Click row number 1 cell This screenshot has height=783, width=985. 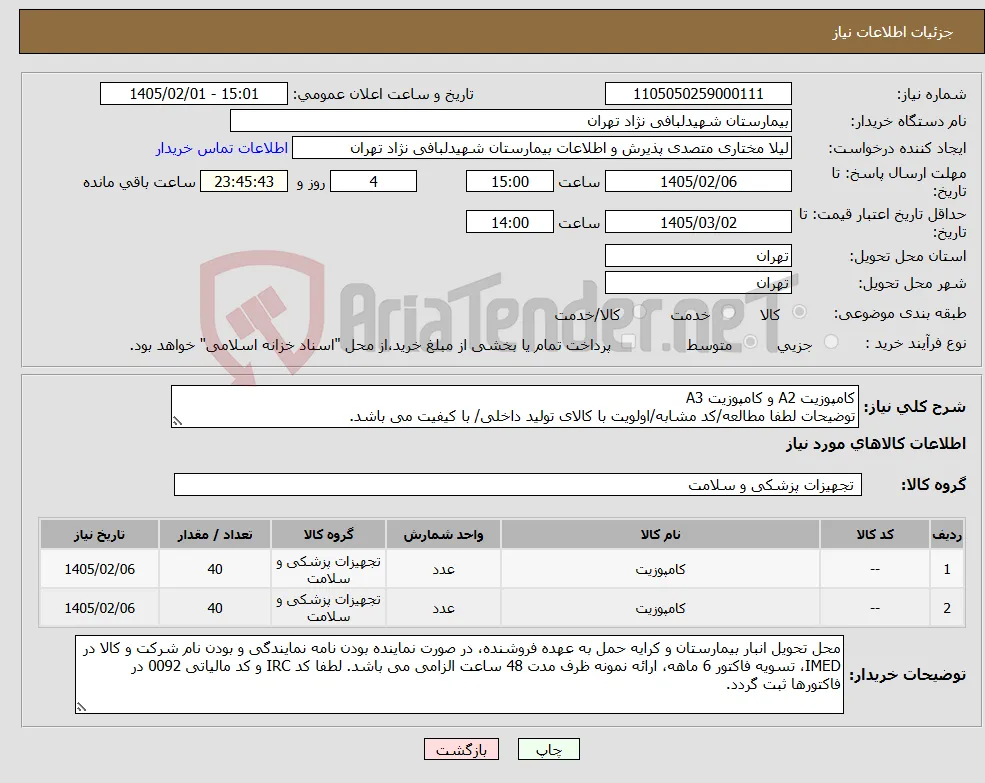(947, 569)
